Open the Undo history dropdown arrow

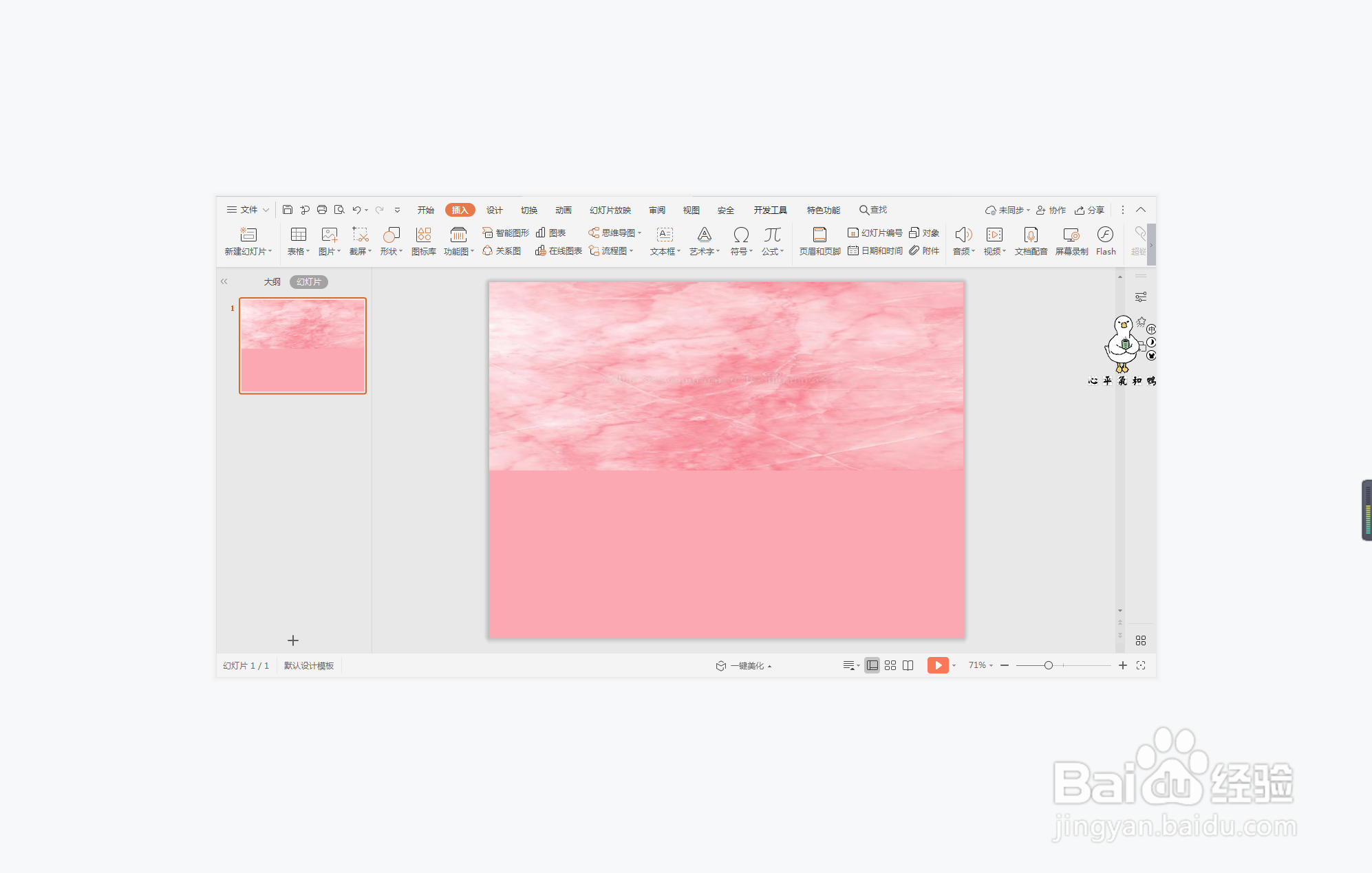(x=367, y=211)
